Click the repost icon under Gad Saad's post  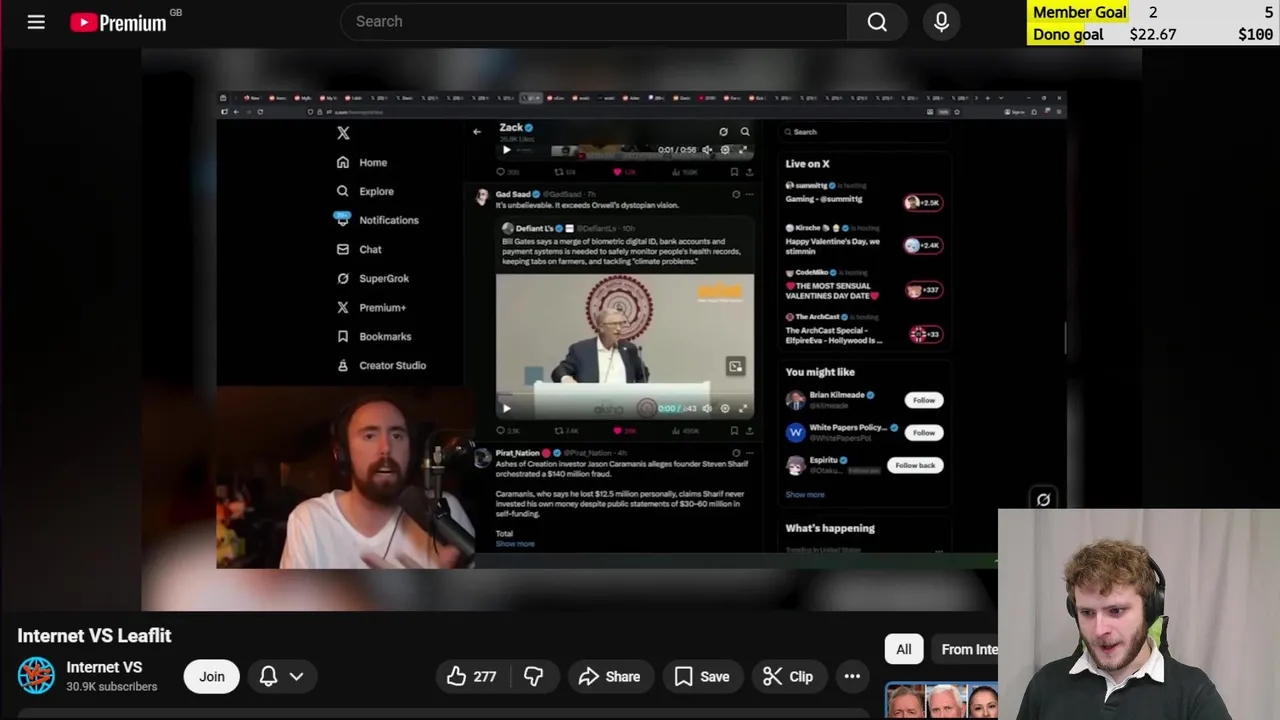(x=559, y=430)
